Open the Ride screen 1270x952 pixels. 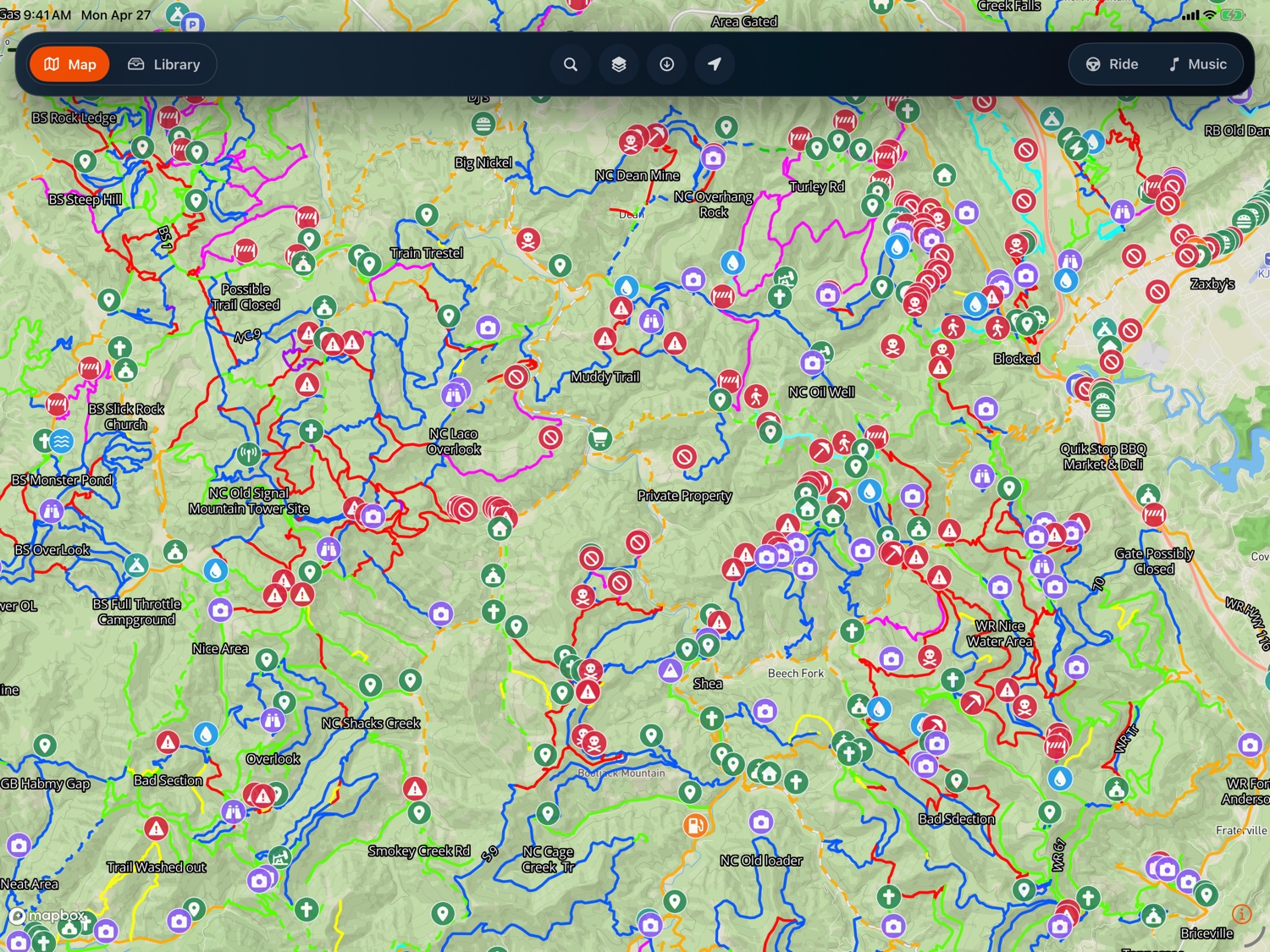pyautogui.click(x=1110, y=64)
